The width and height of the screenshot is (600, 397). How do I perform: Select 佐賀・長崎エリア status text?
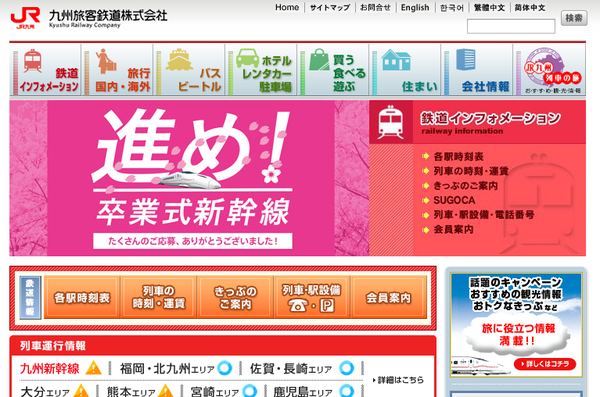(x=291, y=369)
